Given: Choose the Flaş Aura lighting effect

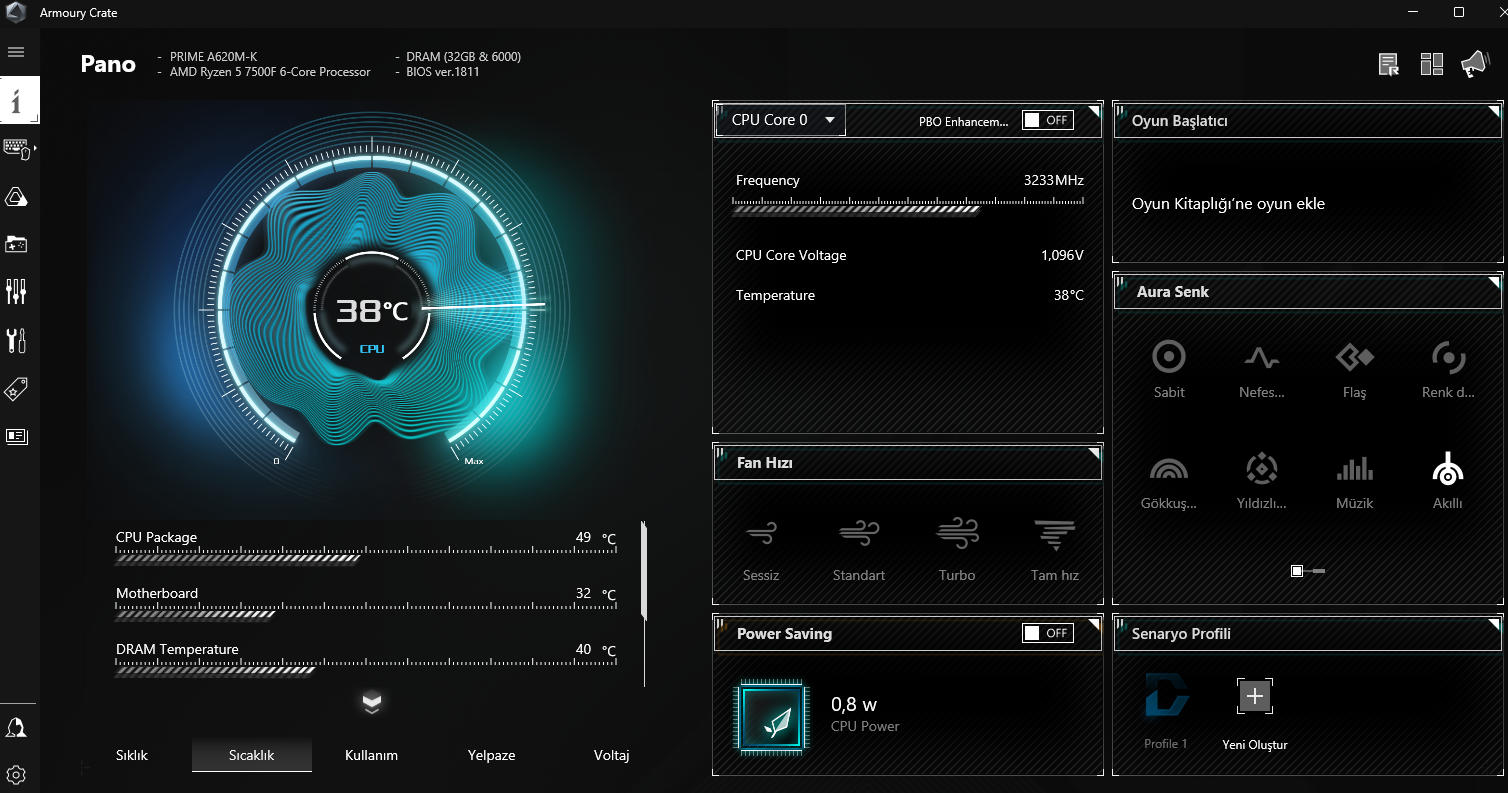Looking at the screenshot, I should pyautogui.click(x=1355, y=369).
